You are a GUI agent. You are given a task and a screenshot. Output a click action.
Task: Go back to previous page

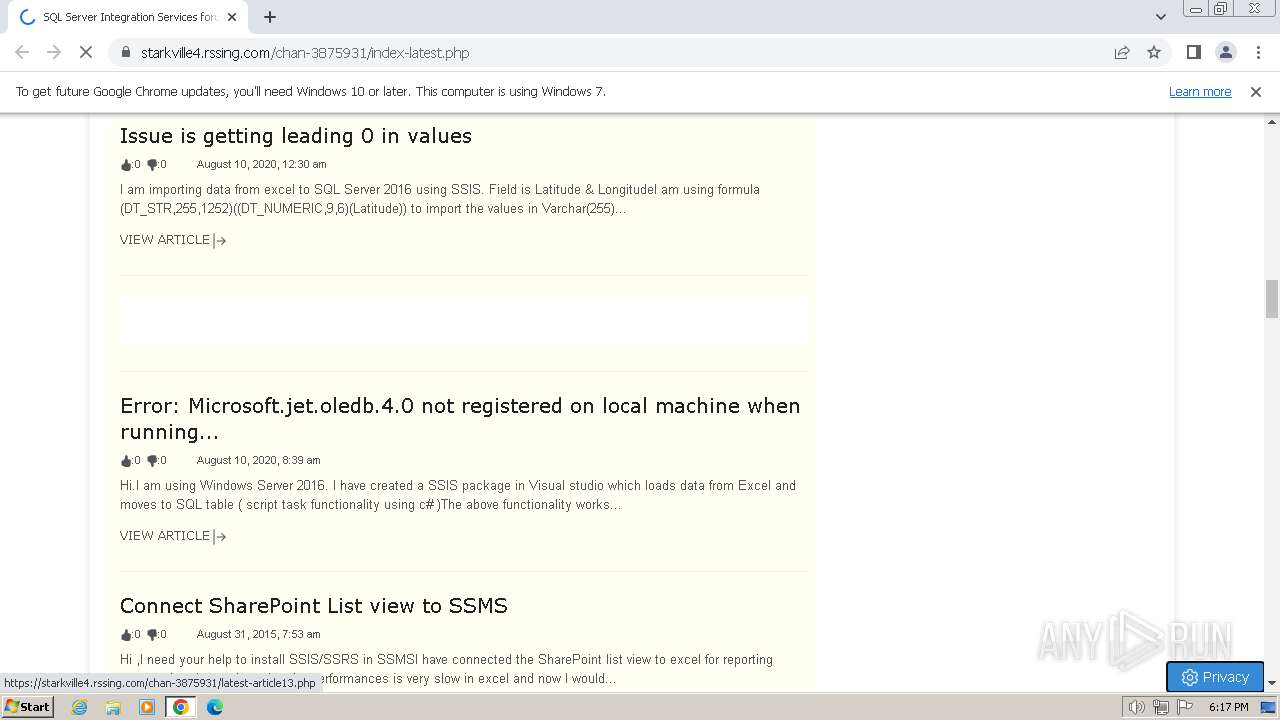click(x=22, y=52)
